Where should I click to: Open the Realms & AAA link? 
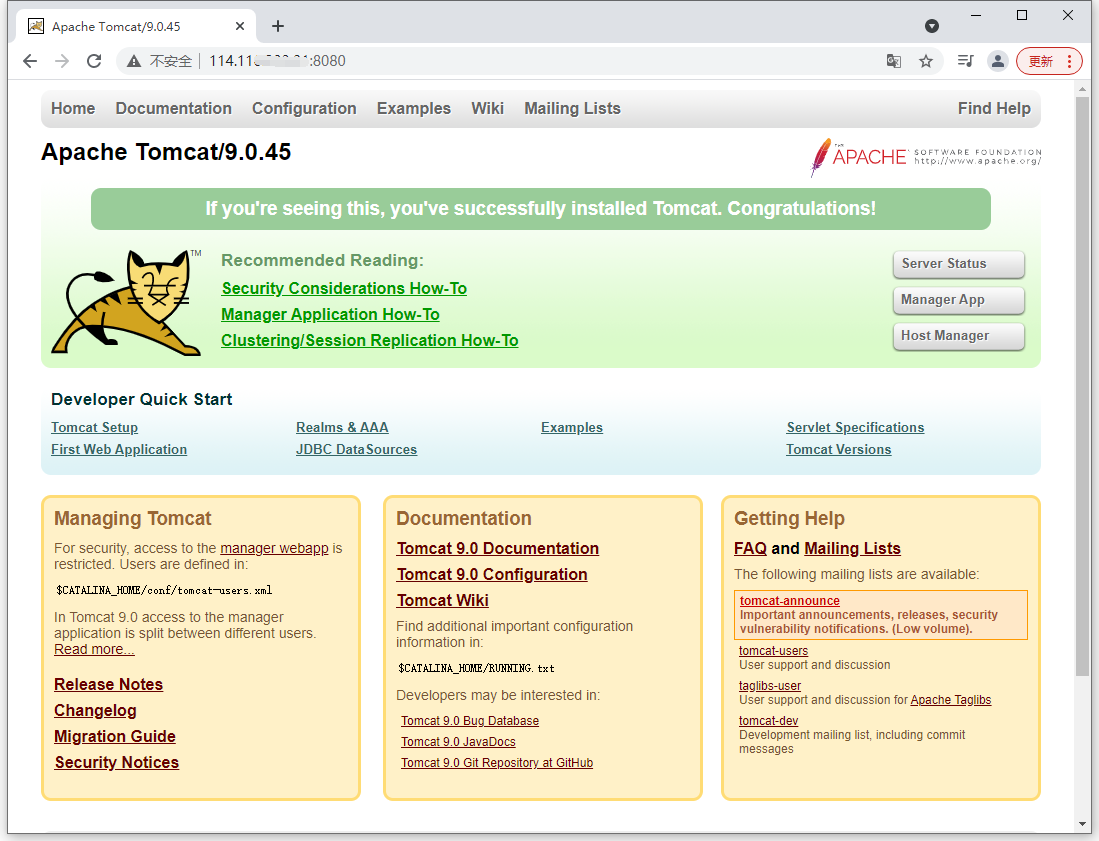342,428
